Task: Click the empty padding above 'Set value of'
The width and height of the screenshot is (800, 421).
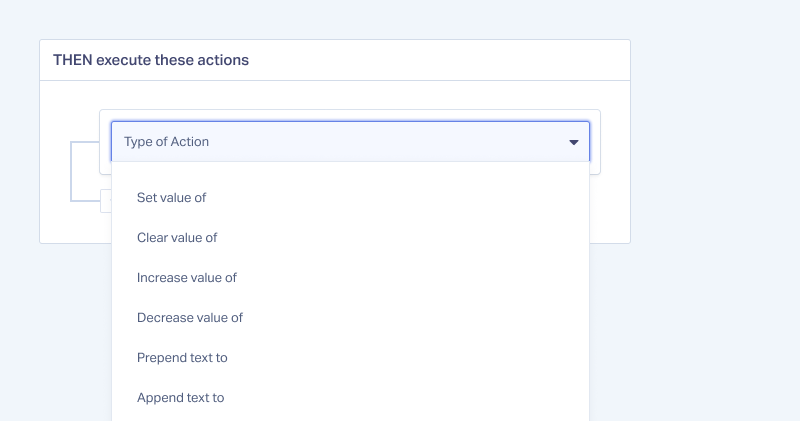Action: pos(350,170)
